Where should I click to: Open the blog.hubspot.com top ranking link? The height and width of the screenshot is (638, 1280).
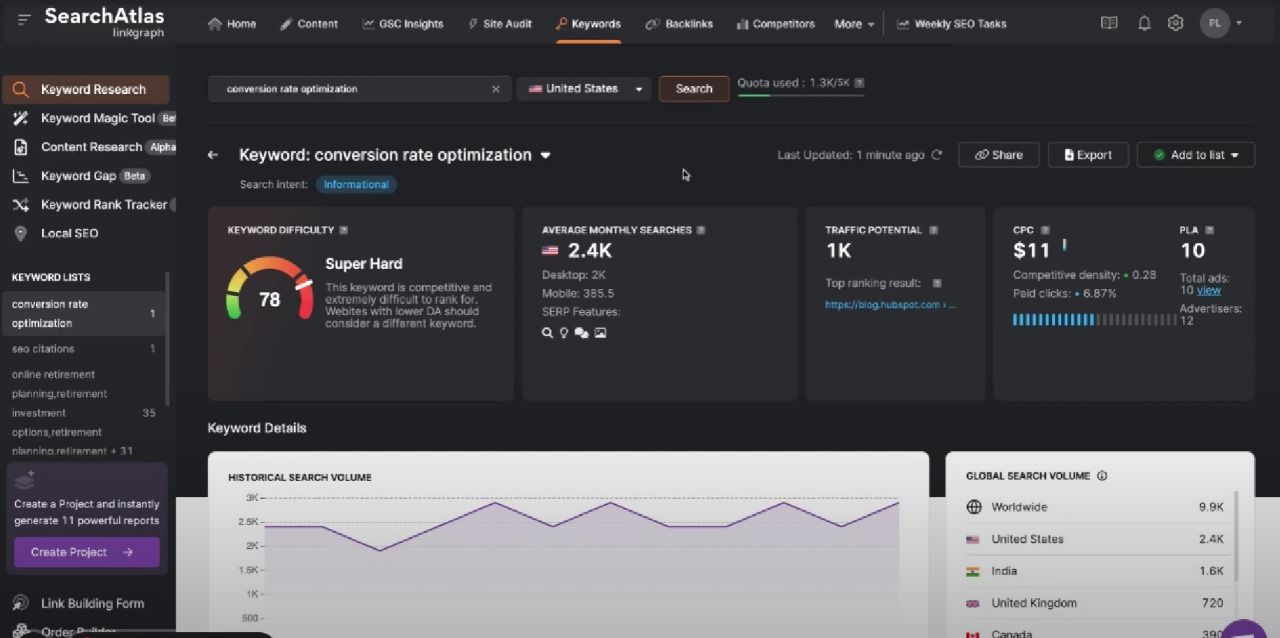[x=890, y=305]
